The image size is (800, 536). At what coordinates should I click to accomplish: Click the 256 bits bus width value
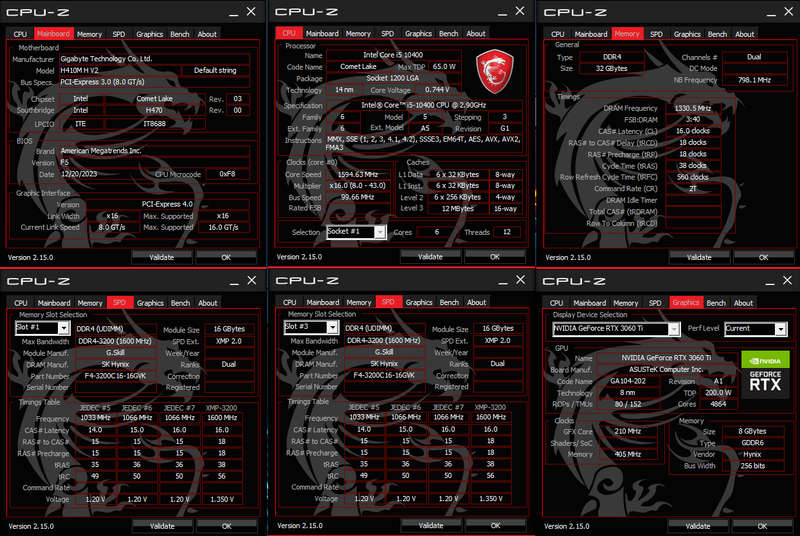(752, 466)
